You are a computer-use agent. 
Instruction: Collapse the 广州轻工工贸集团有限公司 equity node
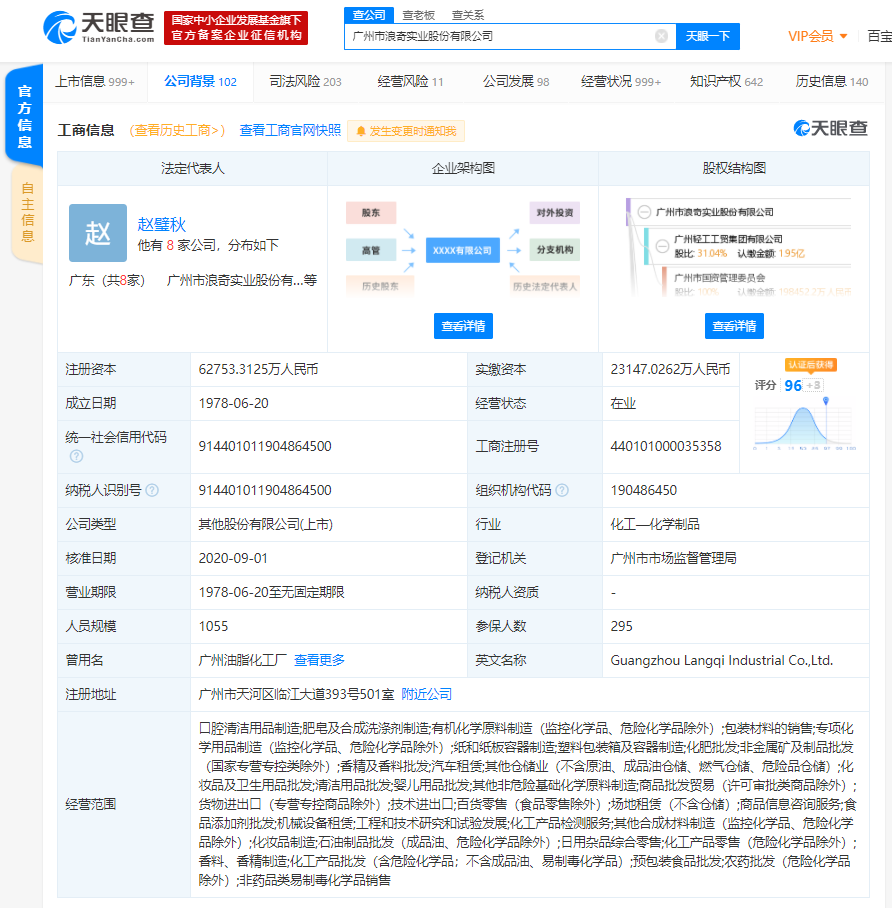pyautogui.click(x=663, y=246)
